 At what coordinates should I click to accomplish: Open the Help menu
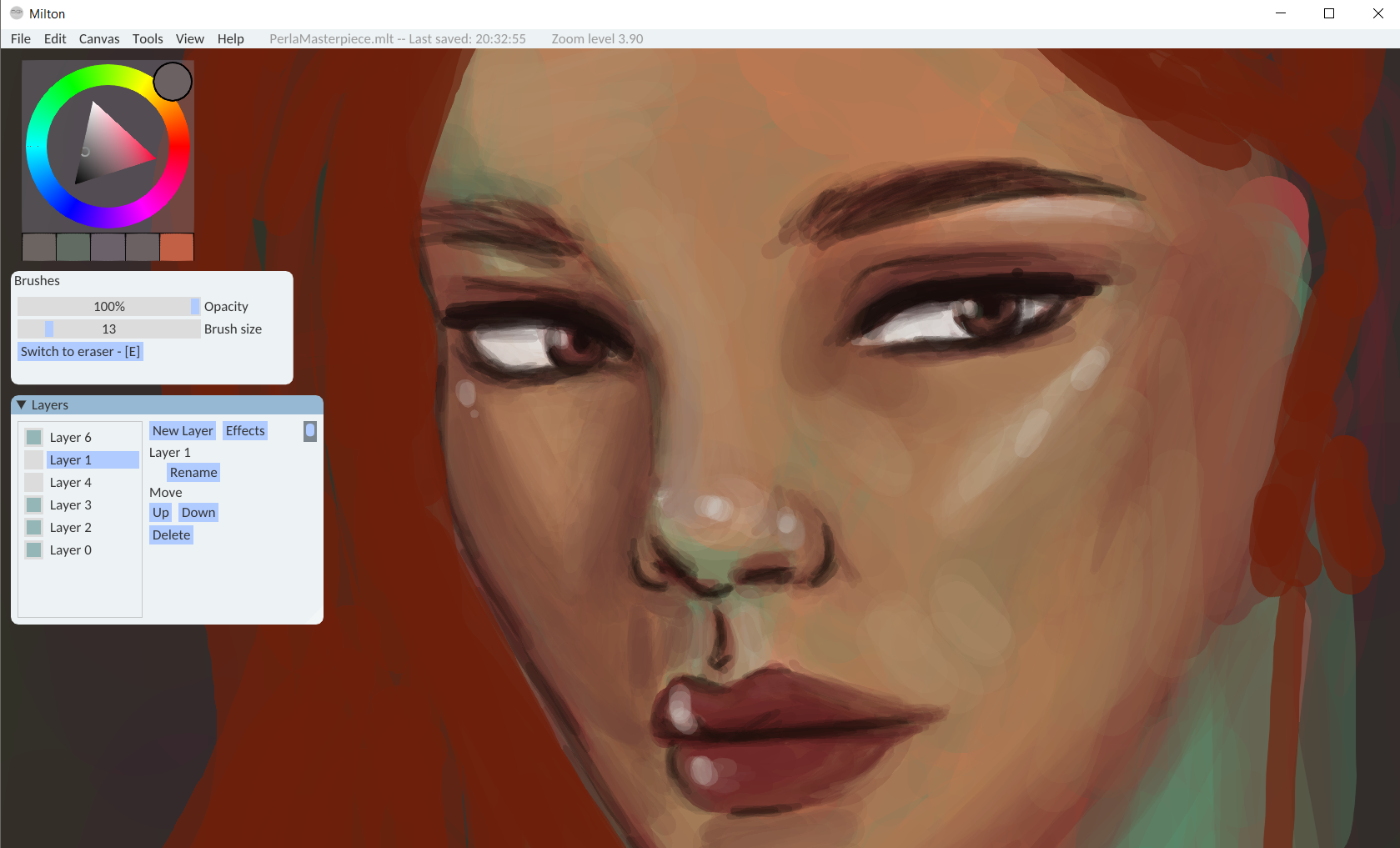coord(231,38)
